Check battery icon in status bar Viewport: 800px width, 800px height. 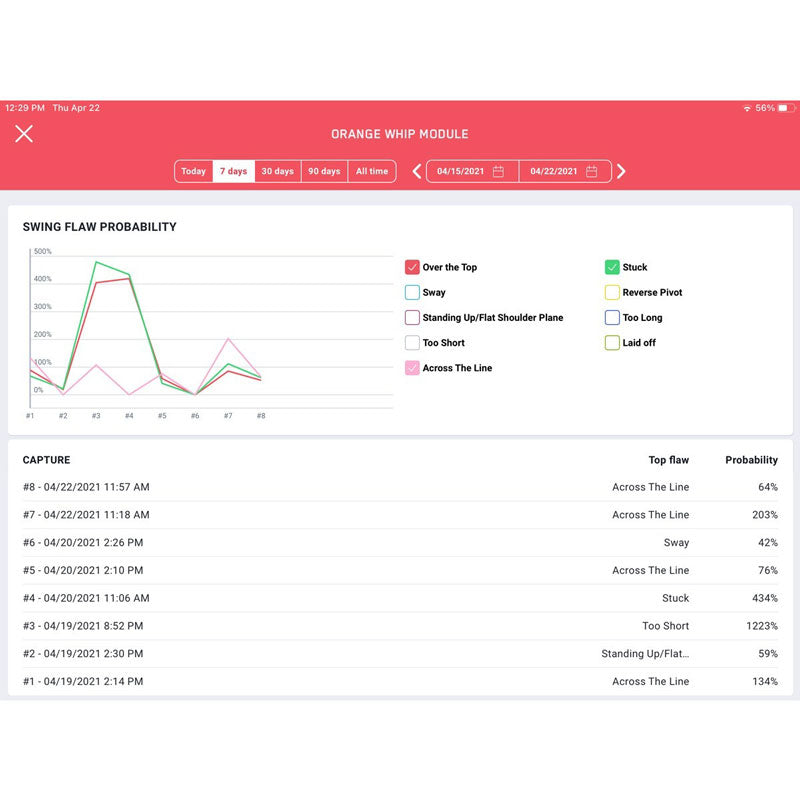pyautogui.click(x=787, y=108)
